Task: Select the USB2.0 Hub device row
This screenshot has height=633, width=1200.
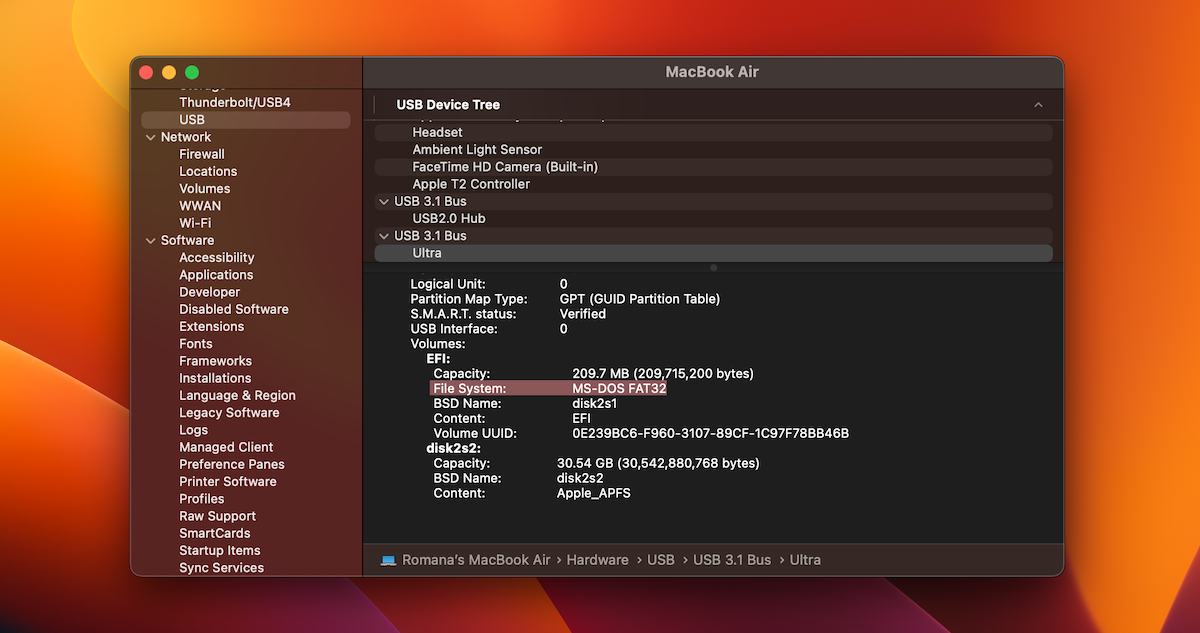Action: (713, 219)
